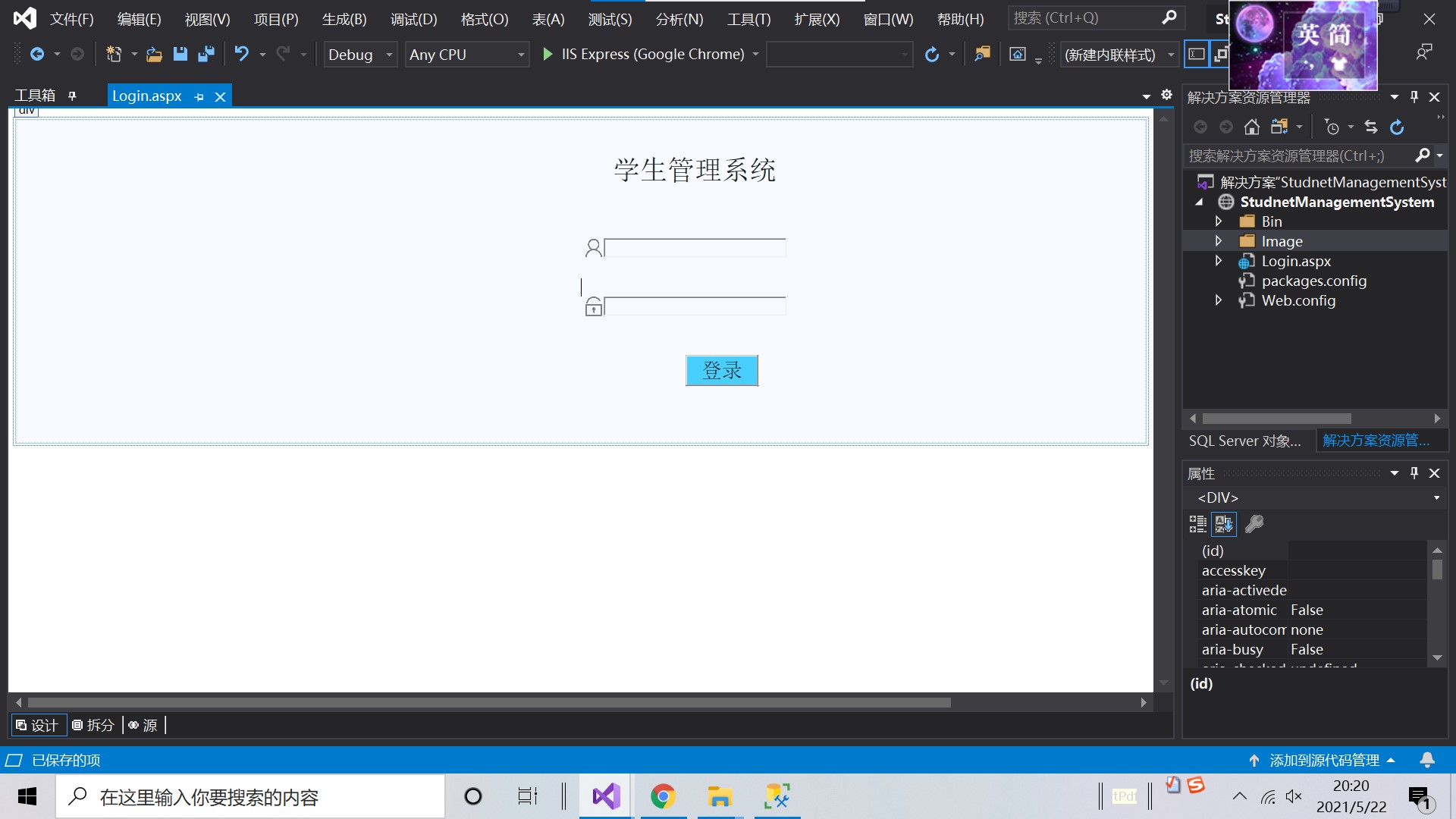Open the 扩展(X) menu

(x=817, y=19)
